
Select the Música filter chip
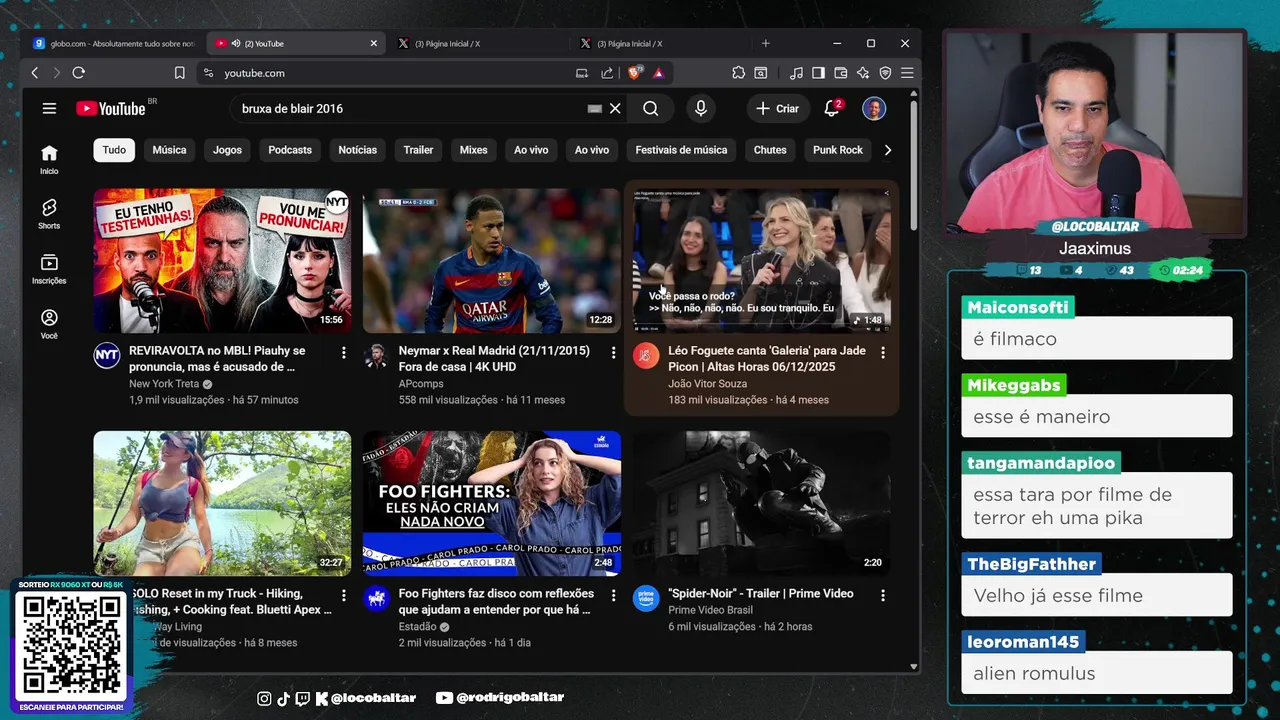[x=169, y=150]
